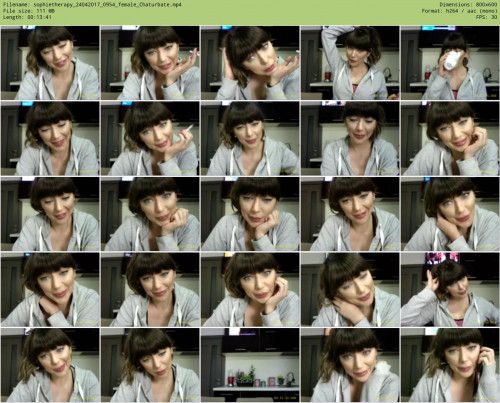Screen dimensions: 500x403
Task: Click the Format h264 / aac text
Action: 459,11
